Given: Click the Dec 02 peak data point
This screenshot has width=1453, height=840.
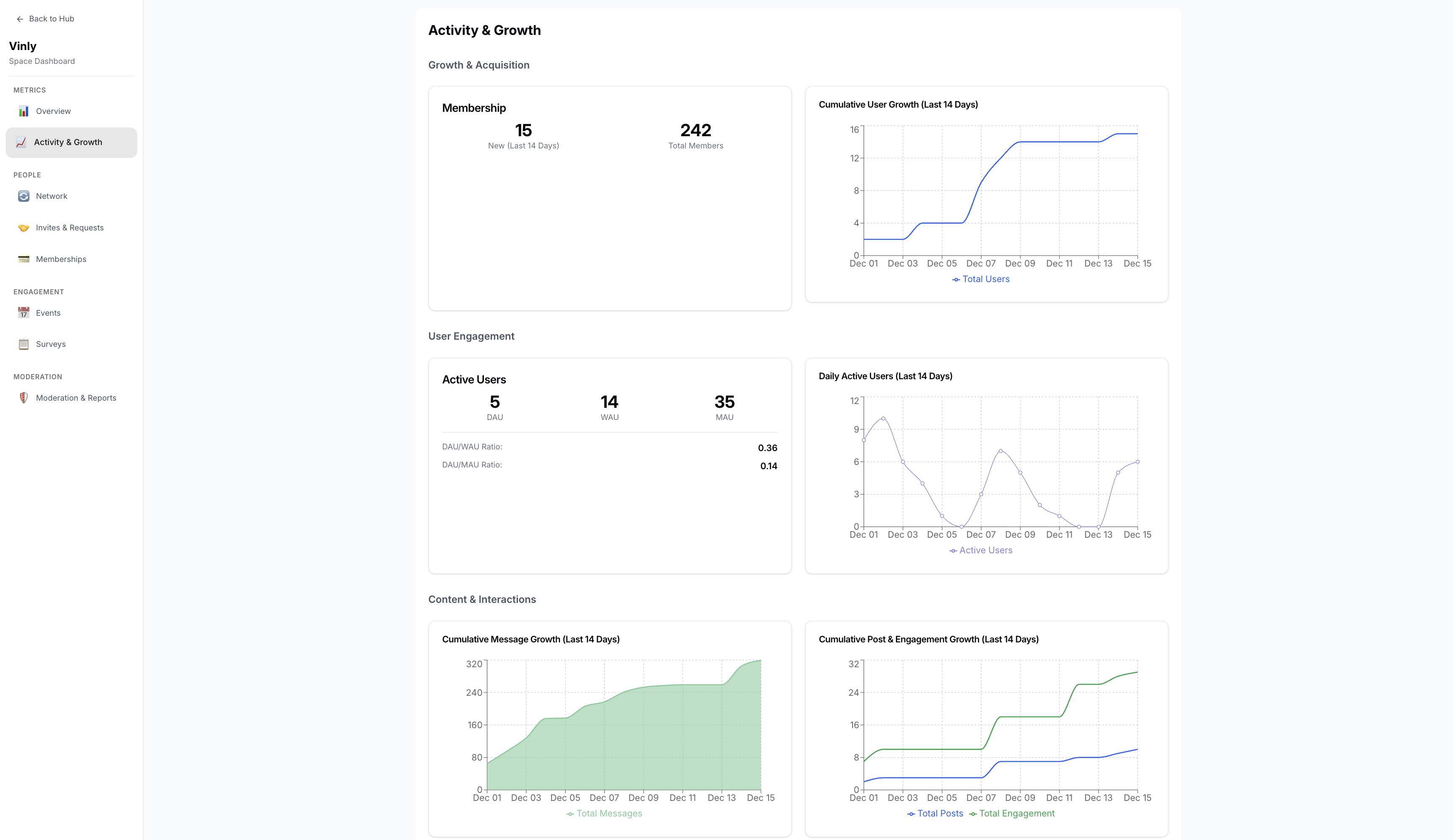Looking at the screenshot, I should [883, 419].
